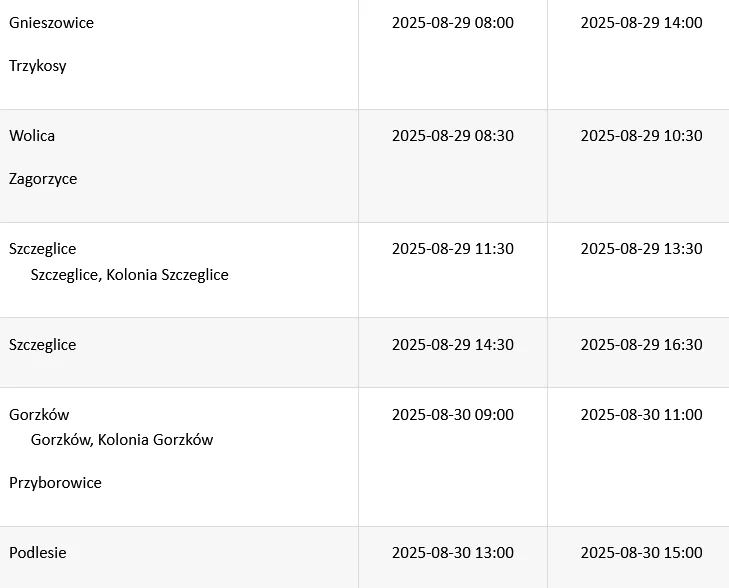Select start time 2025-08-30 09:00
Image resolution: width=729 pixels, height=588 pixels.
point(453,415)
